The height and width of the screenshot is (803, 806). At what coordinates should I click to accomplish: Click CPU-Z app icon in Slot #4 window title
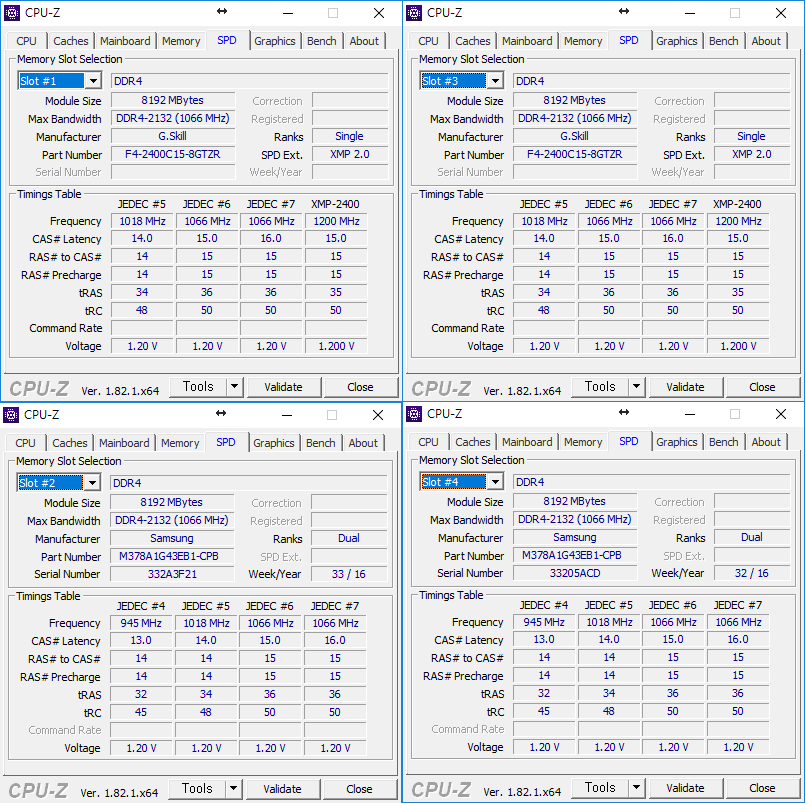coord(414,414)
